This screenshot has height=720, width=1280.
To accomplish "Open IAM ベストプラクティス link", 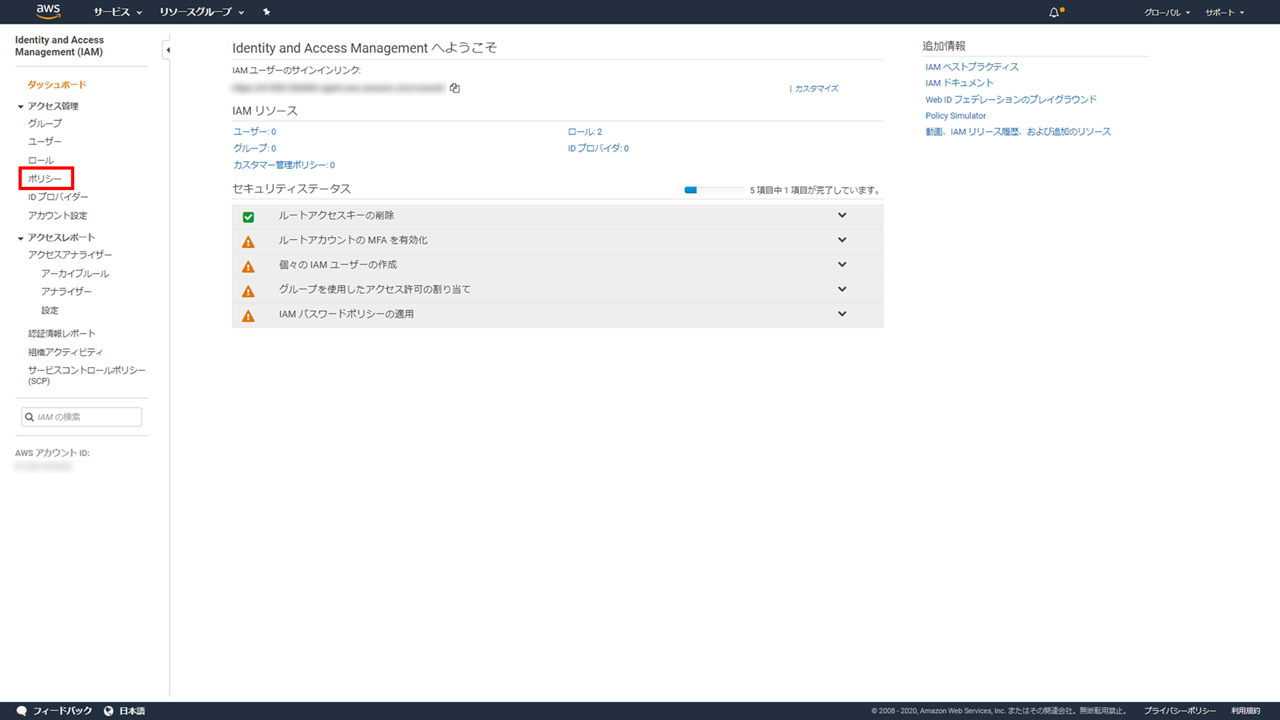I will [971, 67].
